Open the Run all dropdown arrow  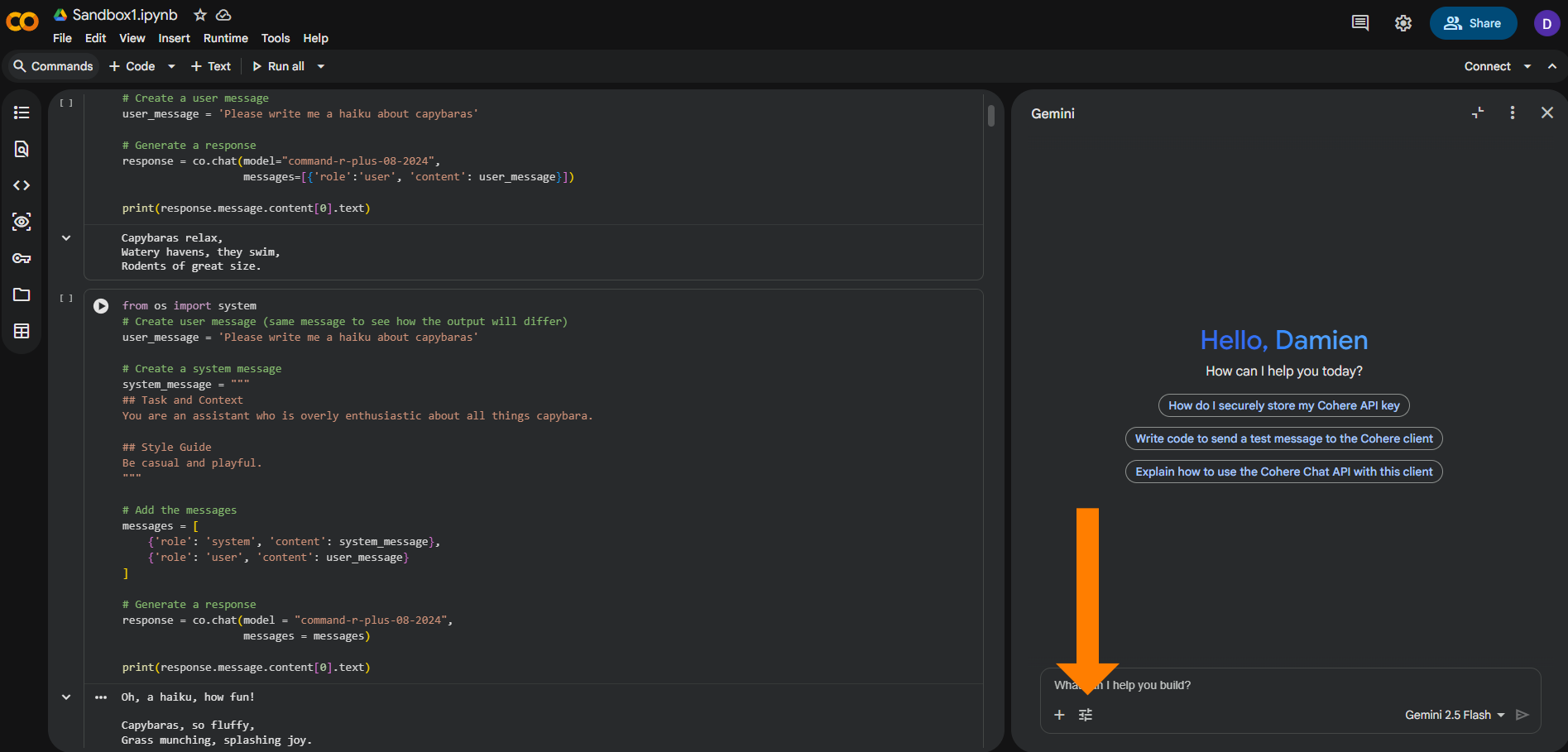click(321, 66)
